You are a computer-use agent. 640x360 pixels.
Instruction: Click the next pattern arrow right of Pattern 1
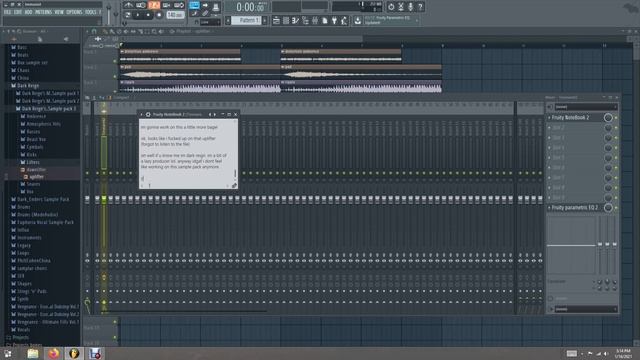265,20
